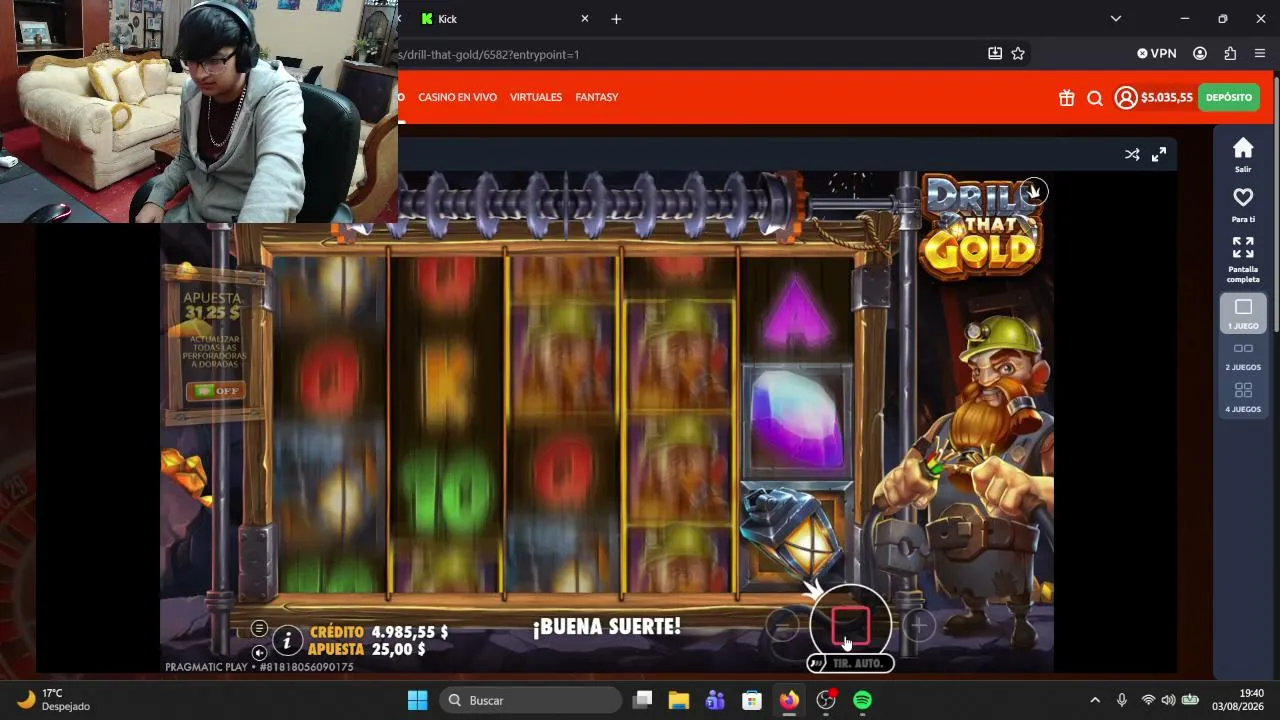Open File Explorer from the taskbar
Image resolution: width=1280 pixels, height=720 pixels.
(679, 700)
